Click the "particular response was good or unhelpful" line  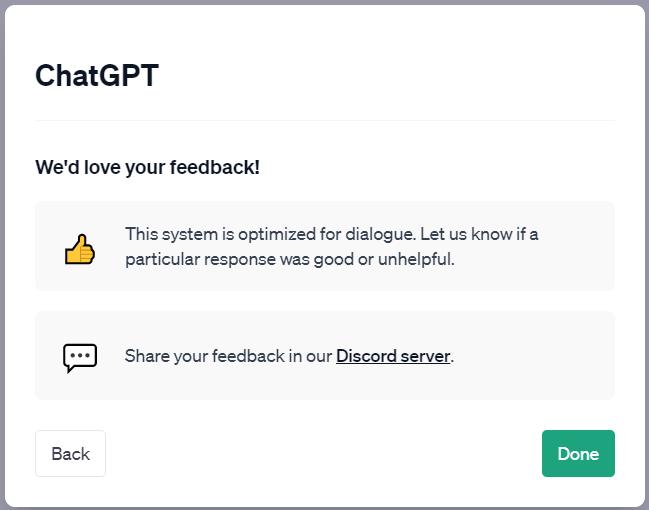click(290, 258)
